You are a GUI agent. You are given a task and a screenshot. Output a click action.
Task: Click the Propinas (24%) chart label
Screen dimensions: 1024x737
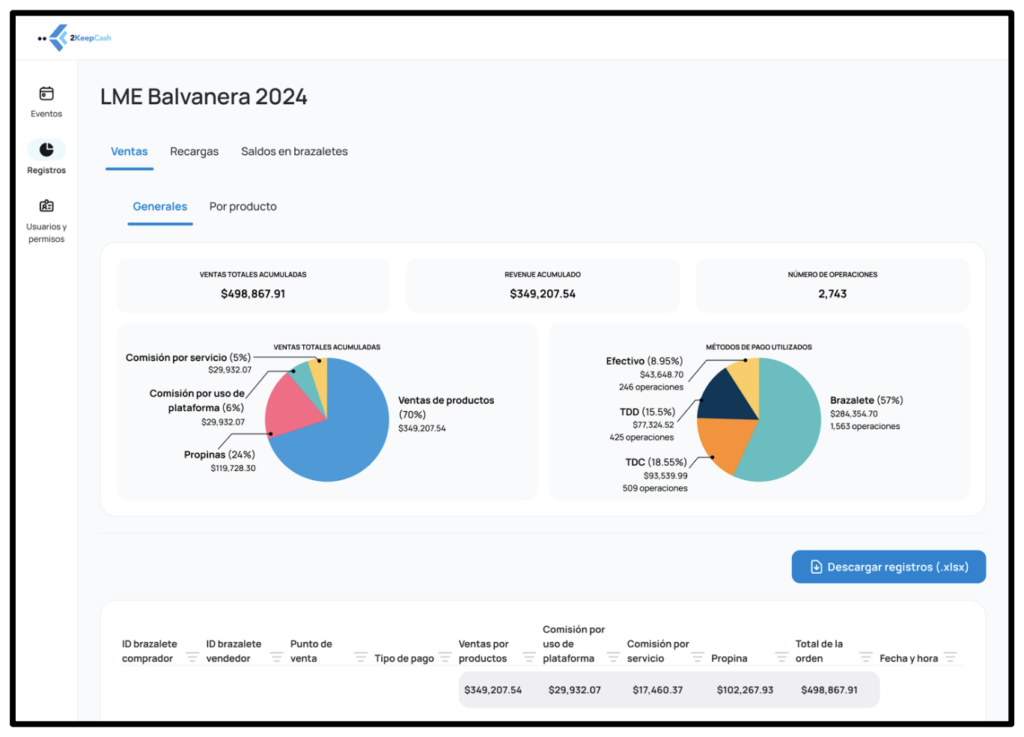[x=219, y=454]
